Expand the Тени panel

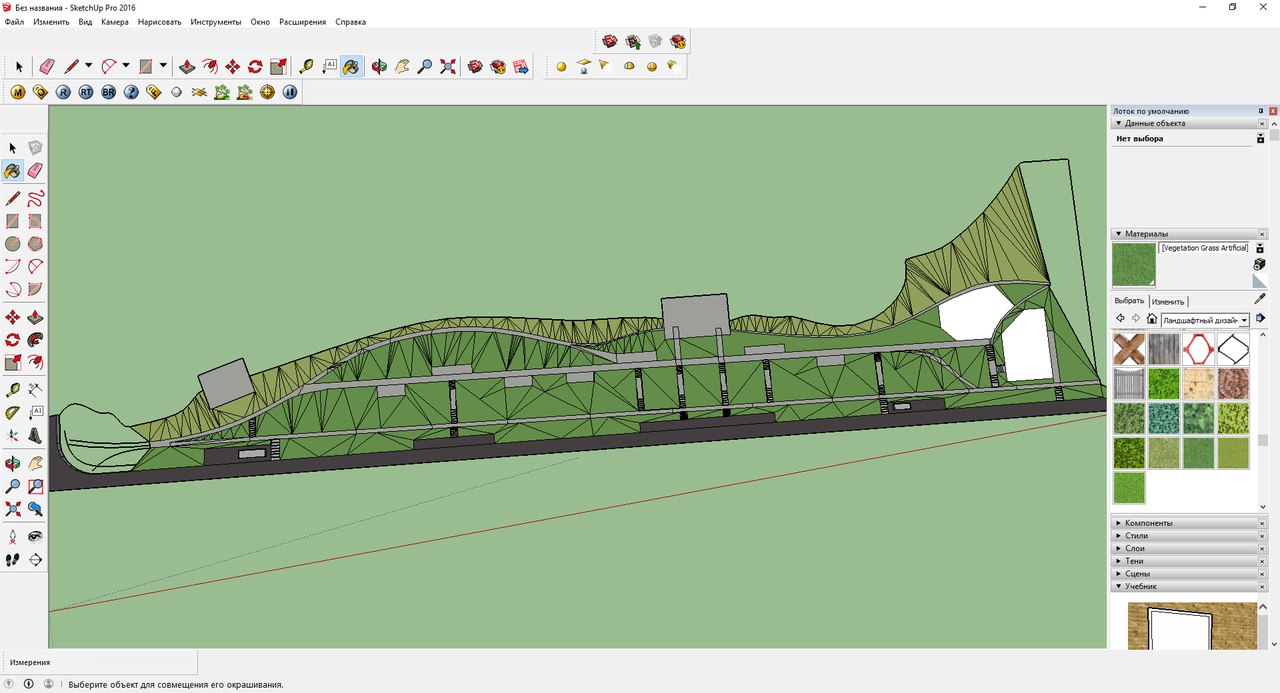pos(1134,561)
